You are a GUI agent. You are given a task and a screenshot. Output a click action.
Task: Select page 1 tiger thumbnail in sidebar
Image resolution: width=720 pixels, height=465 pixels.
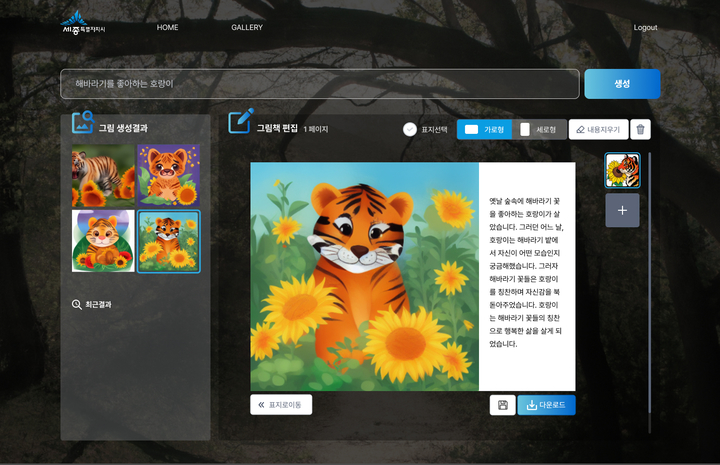click(x=622, y=171)
